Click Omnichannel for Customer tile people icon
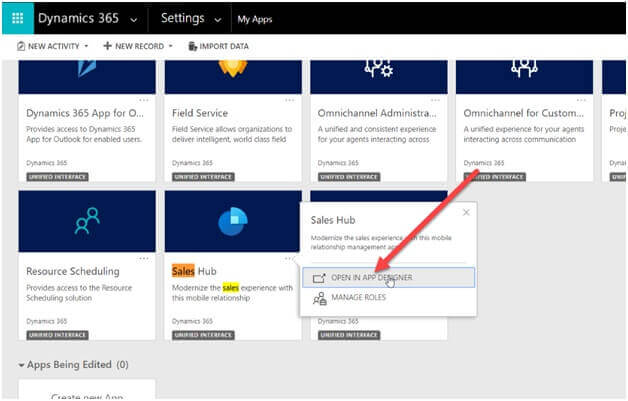The width and height of the screenshot is (628, 401). pos(524,68)
